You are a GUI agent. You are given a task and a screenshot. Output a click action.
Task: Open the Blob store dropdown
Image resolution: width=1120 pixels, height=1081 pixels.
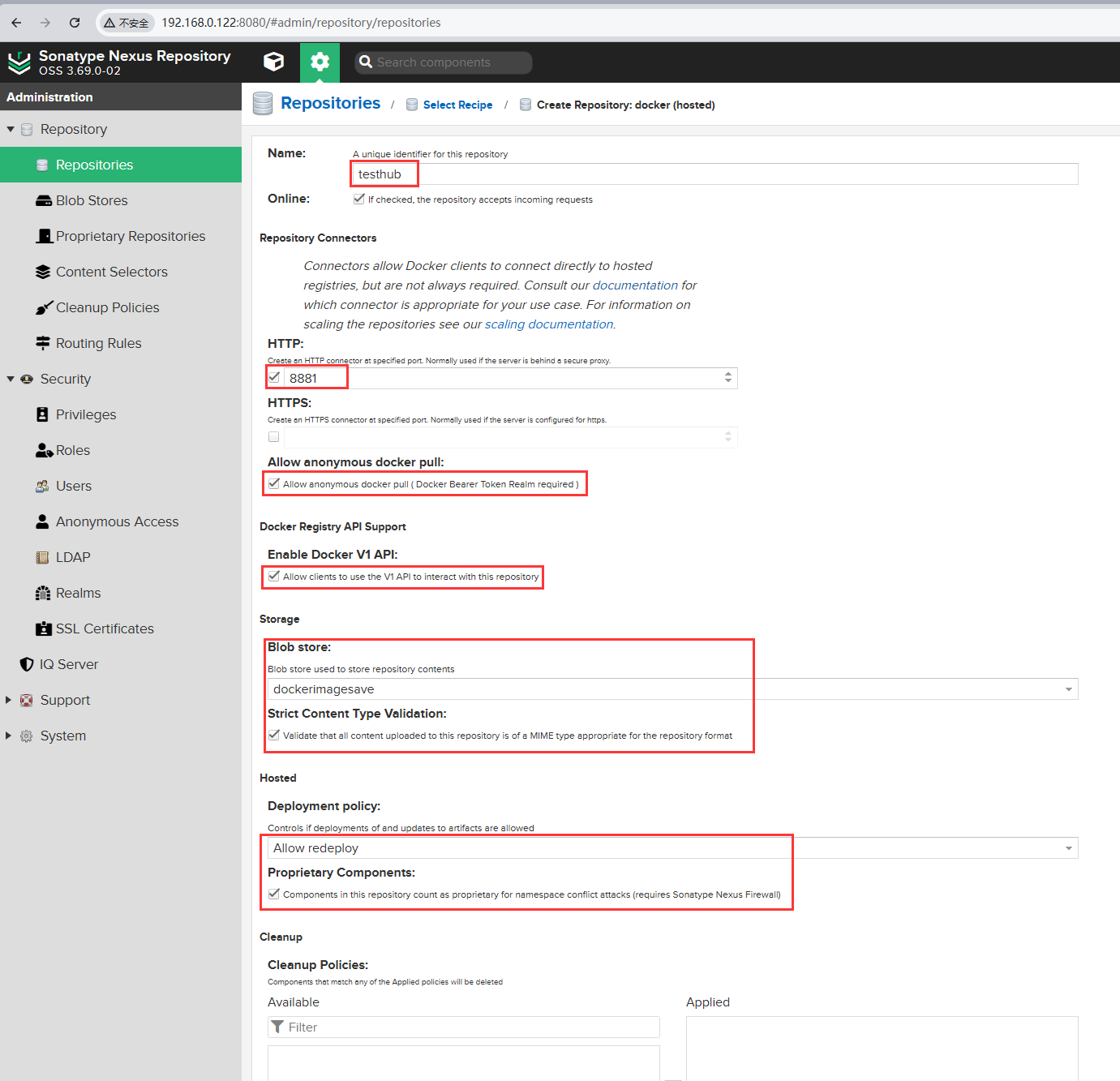(x=1069, y=689)
